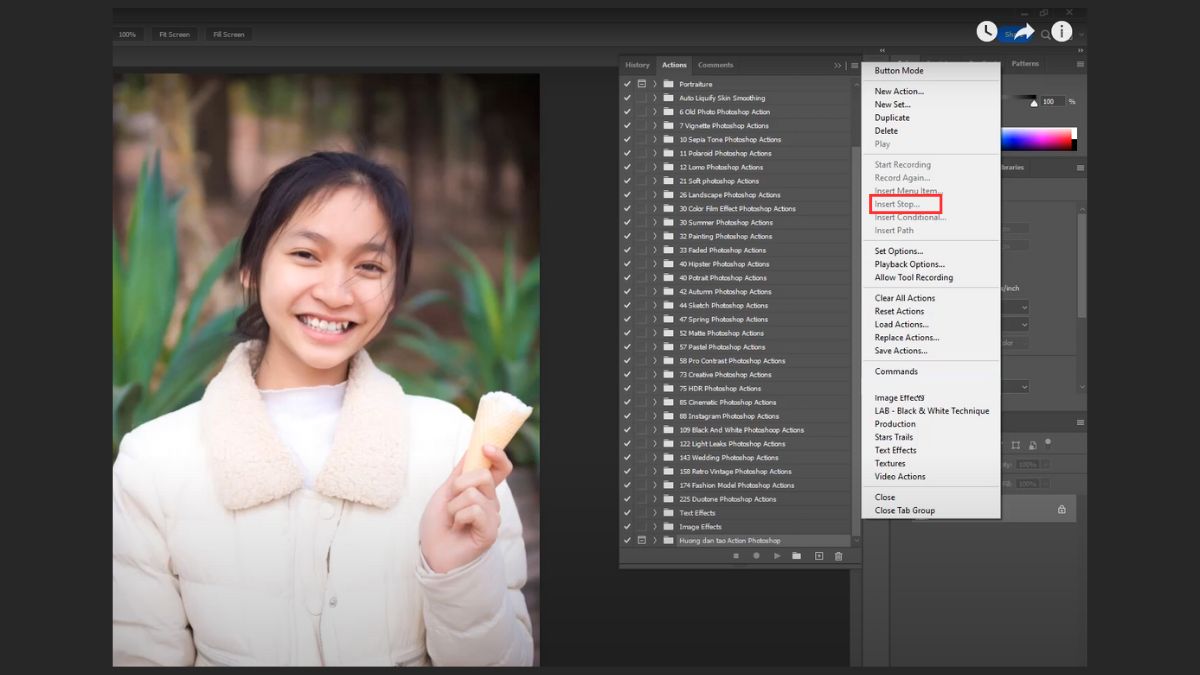1200x675 pixels.
Task: Expand 6 Old Photo Photoshop Action set
Action: 655,112
